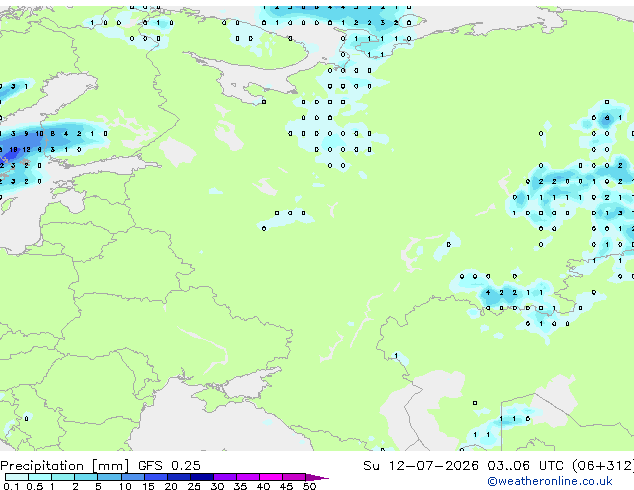The width and height of the screenshot is (634, 490).
Task: Click legend label '20' under the color bar
Action: click(171, 486)
